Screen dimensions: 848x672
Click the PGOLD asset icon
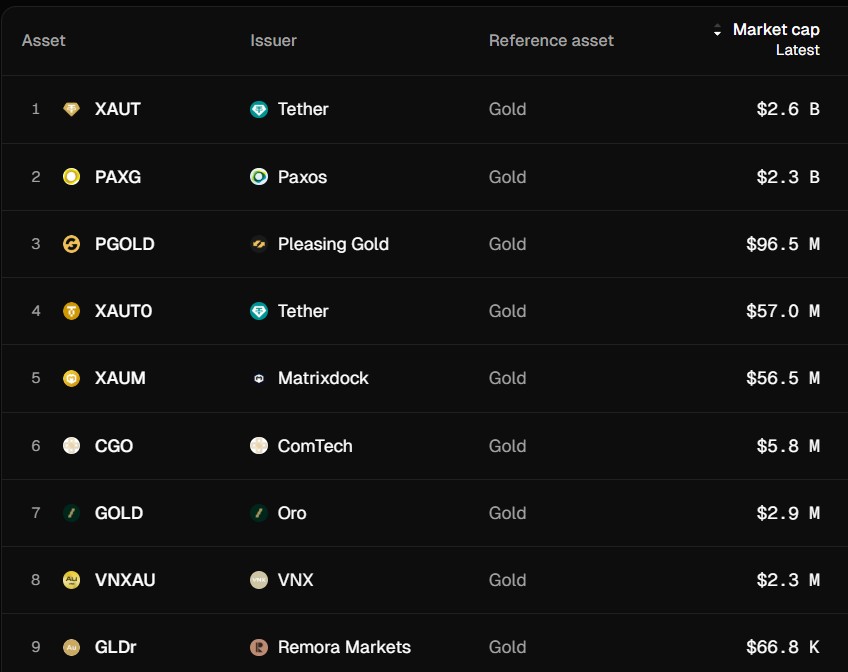tap(71, 244)
